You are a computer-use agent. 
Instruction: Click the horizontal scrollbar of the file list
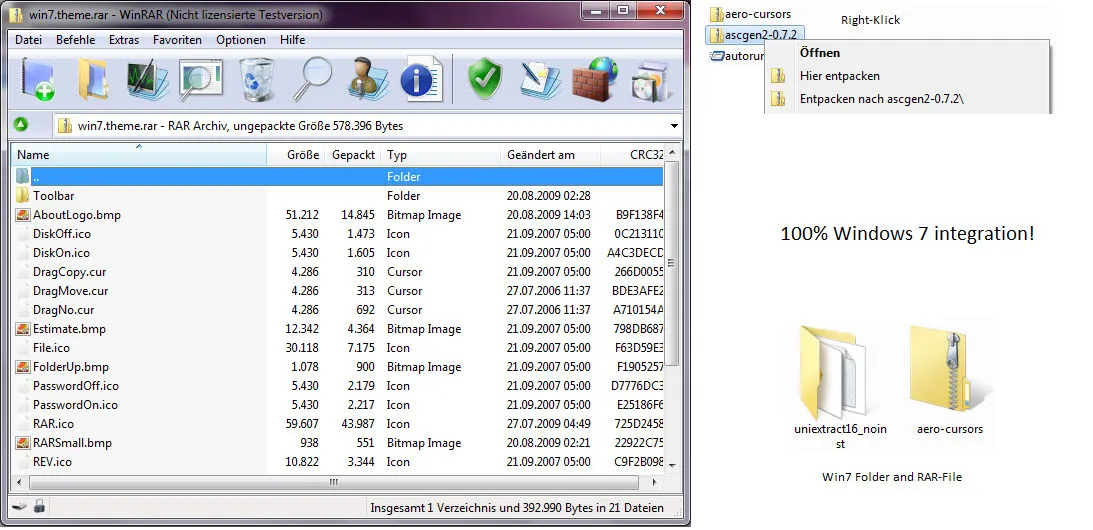pos(330,482)
